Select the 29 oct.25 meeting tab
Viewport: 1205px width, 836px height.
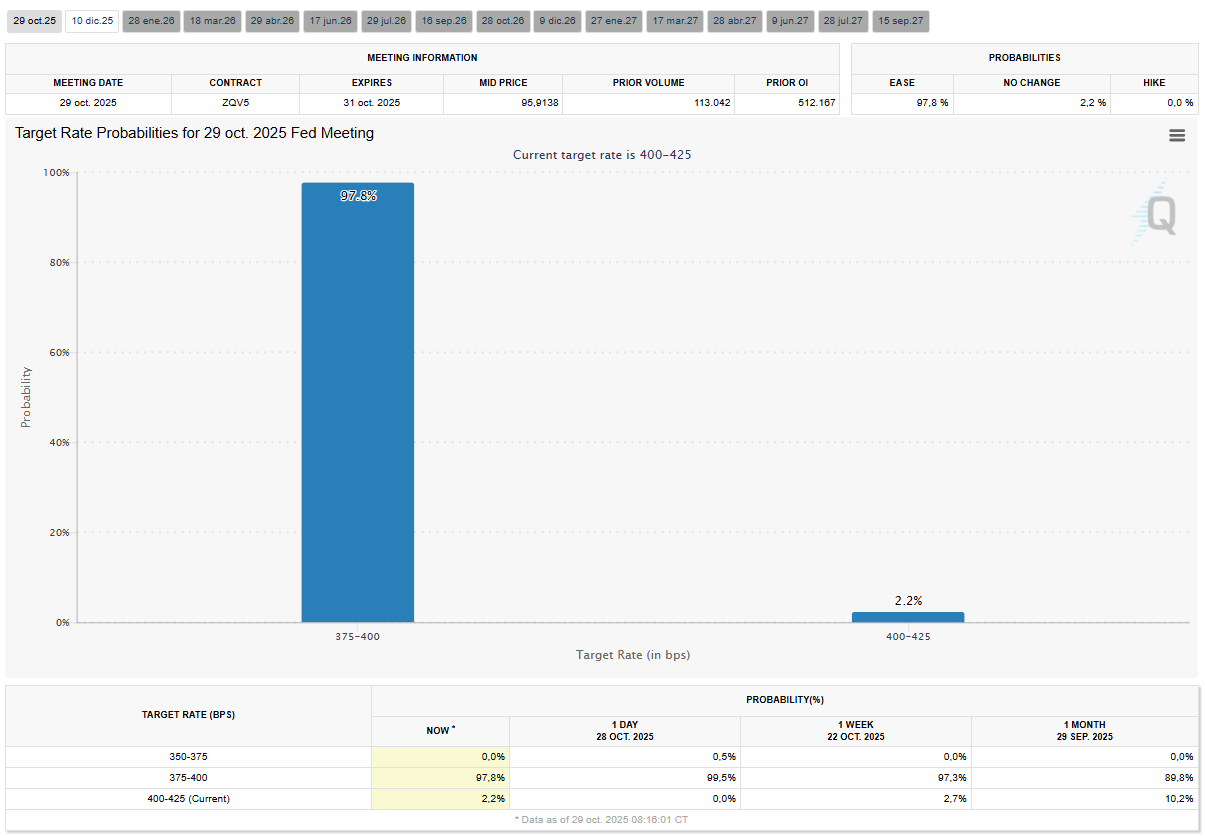pyautogui.click(x=35, y=21)
